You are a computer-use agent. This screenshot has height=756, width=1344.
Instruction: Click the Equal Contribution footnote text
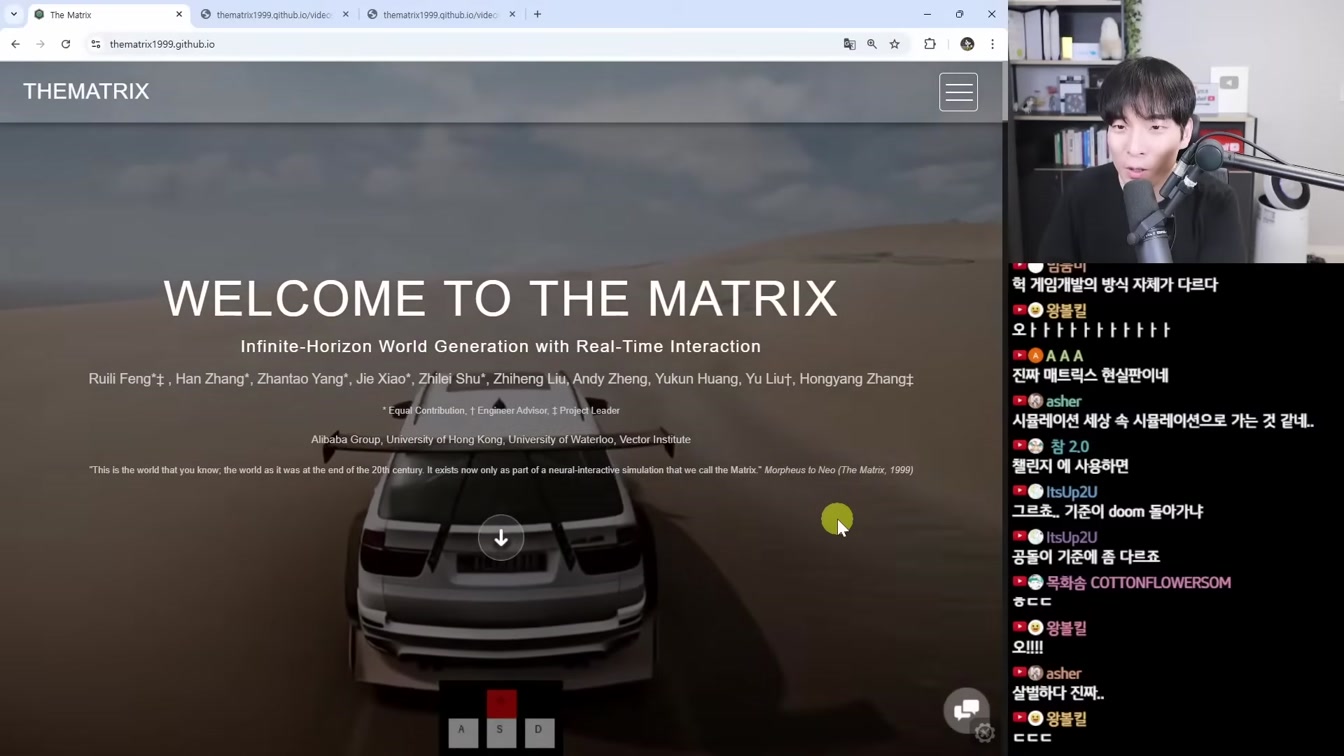click(426, 410)
